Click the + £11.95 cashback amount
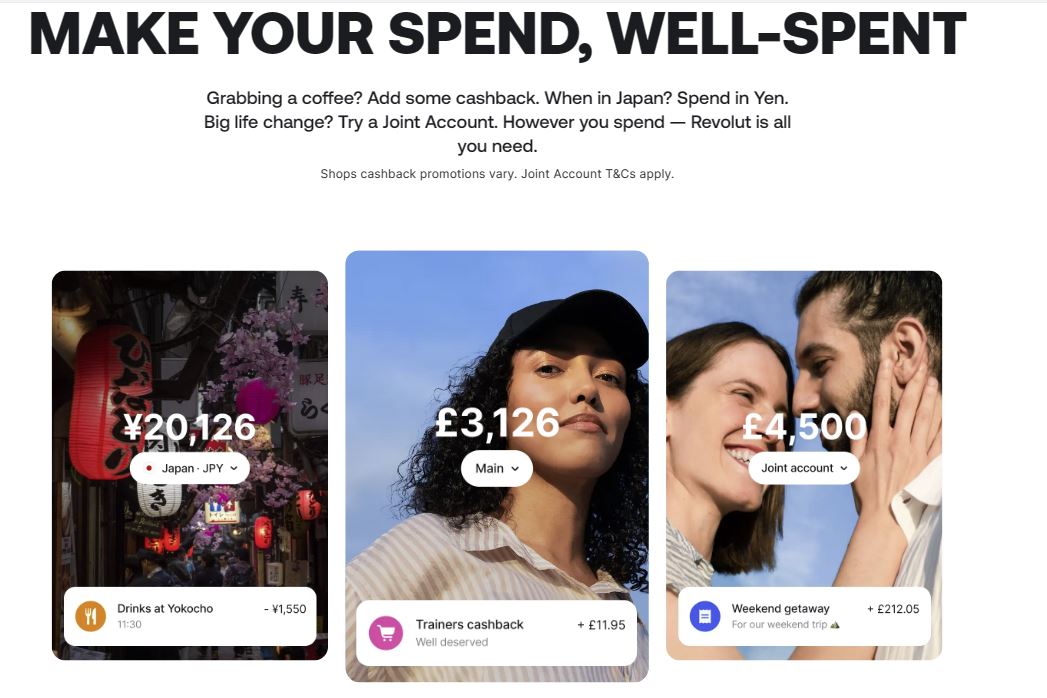1047x698 pixels. pos(601,625)
